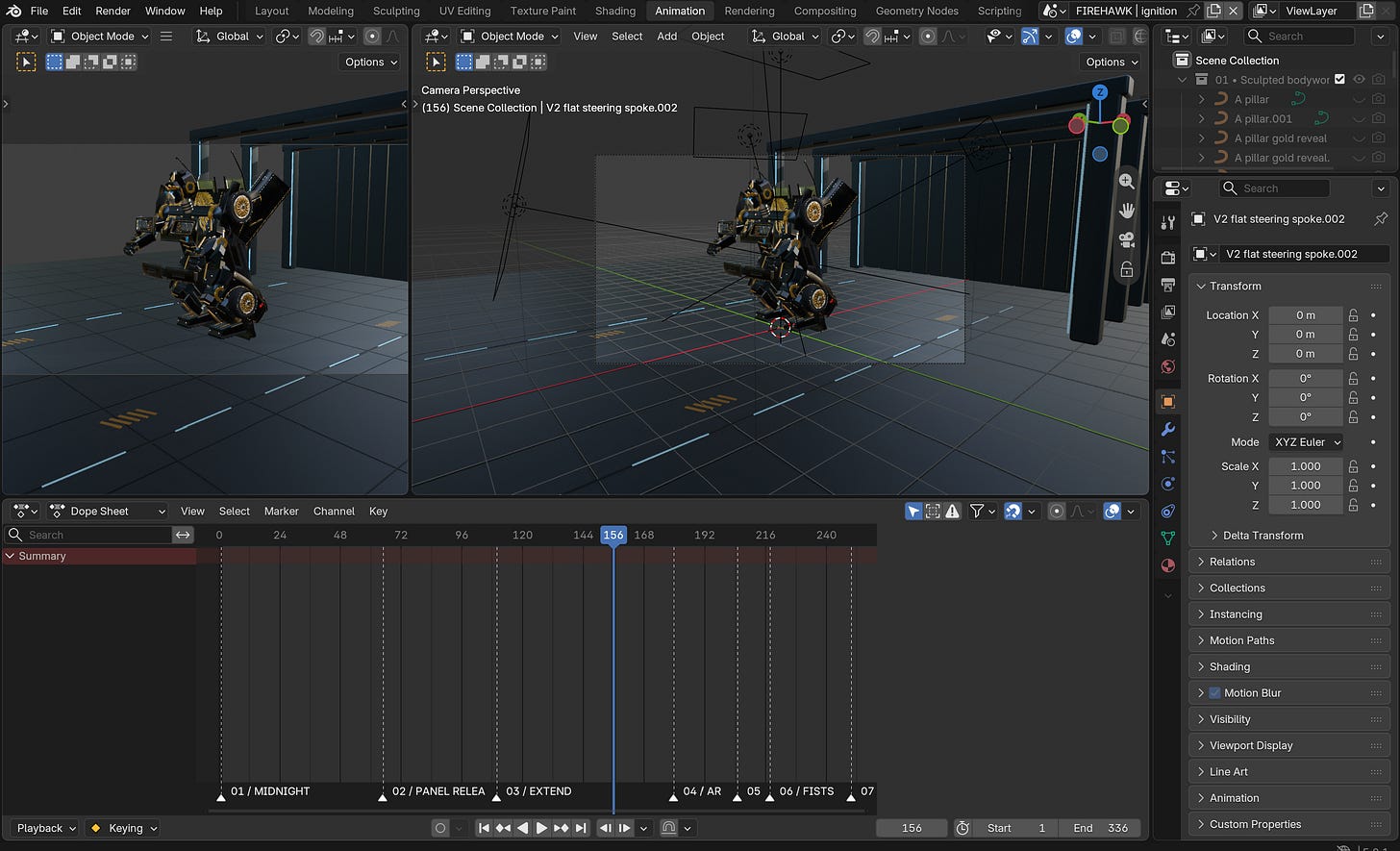Viewport: 1400px width, 851px height.
Task: Open the Dope Sheet mode dropdown
Action: click(x=107, y=512)
